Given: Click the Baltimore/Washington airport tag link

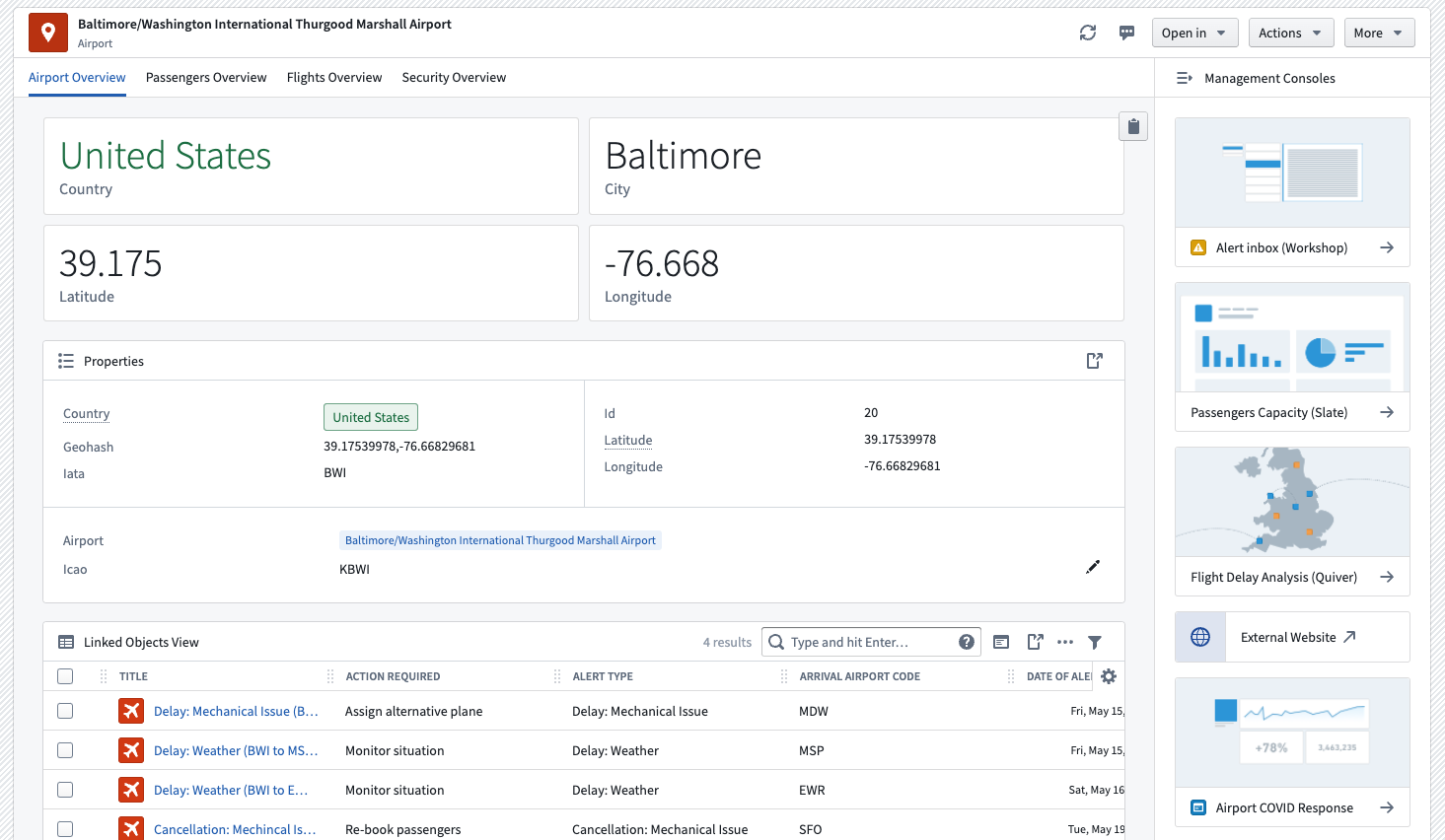Looking at the screenshot, I should pos(500,540).
